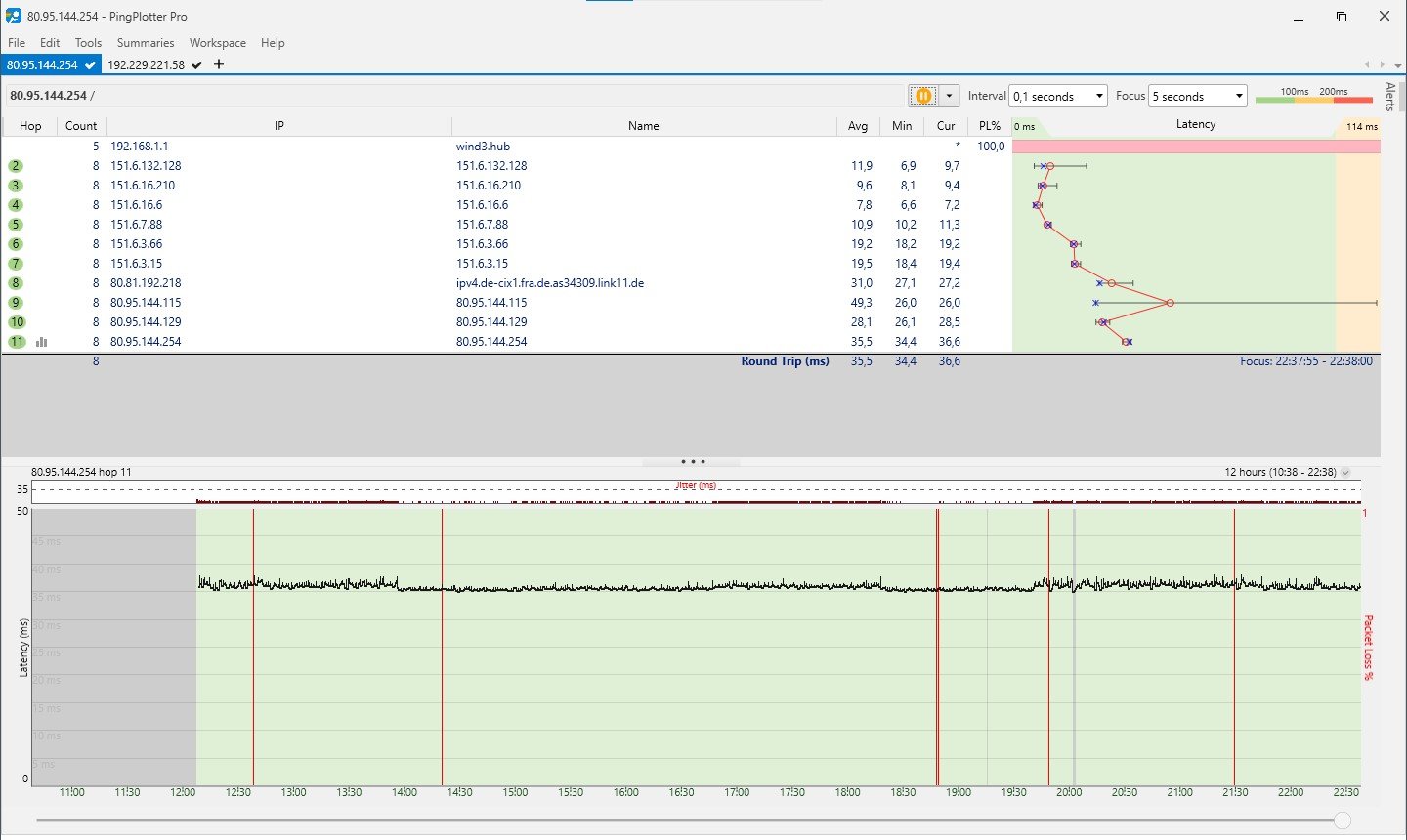Add a new target tab with plus icon
The height and width of the screenshot is (840, 1407).
click(x=219, y=64)
